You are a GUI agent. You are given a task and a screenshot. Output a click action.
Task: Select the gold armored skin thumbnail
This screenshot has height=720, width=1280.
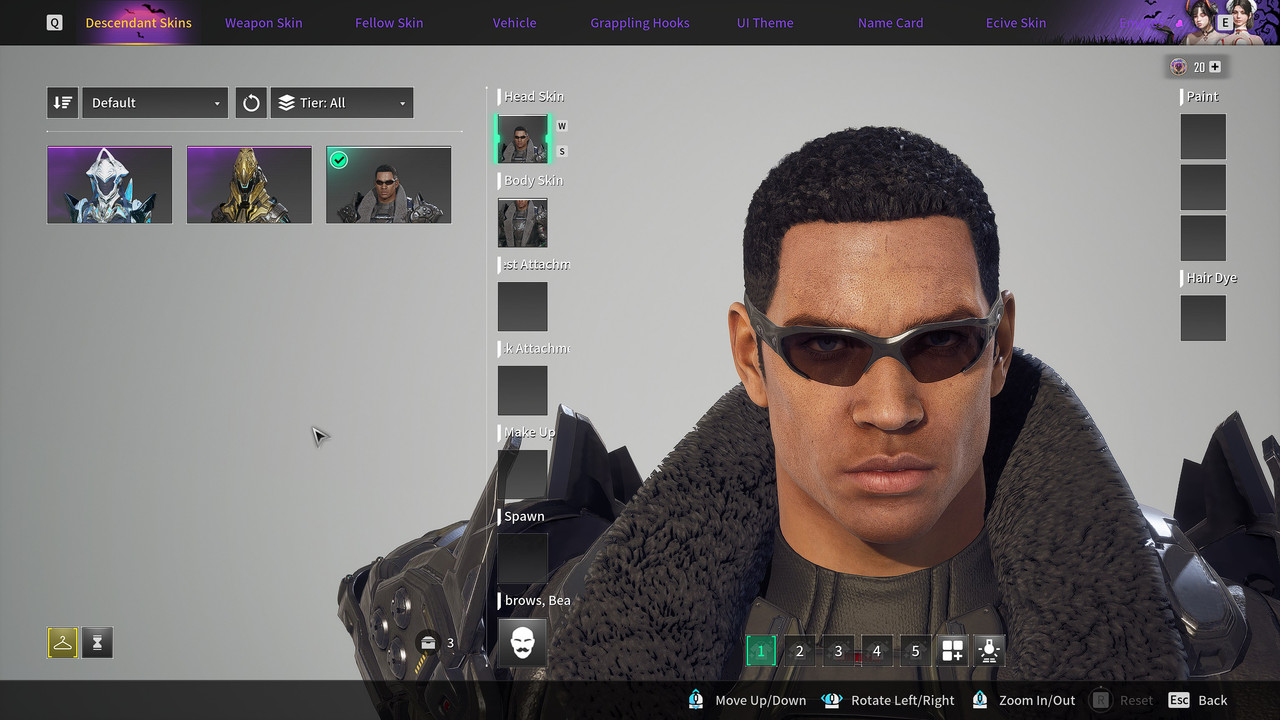[249, 185]
